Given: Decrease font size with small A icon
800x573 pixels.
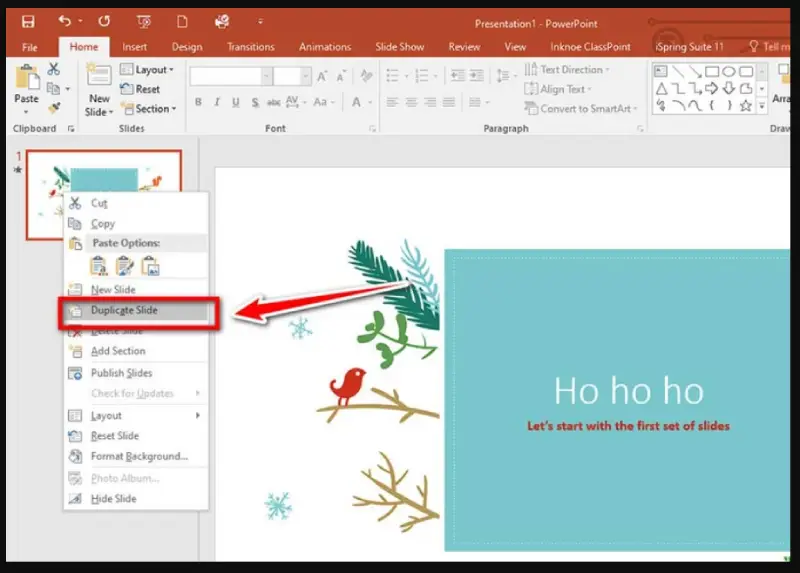Looking at the screenshot, I should pyautogui.click(x=340, y=77).
